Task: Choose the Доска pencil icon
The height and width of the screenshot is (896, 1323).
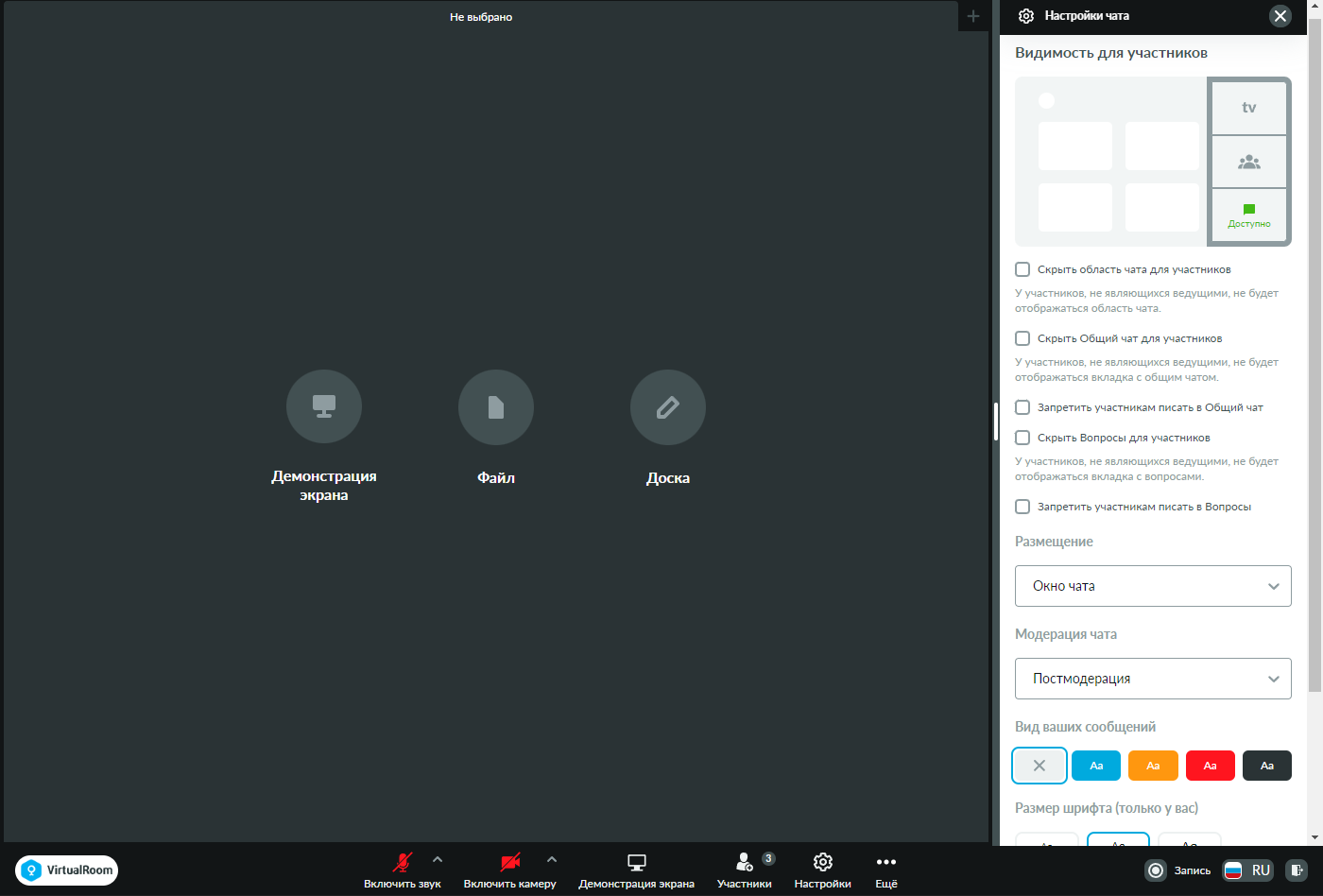Action: click(x=668, y=406)
